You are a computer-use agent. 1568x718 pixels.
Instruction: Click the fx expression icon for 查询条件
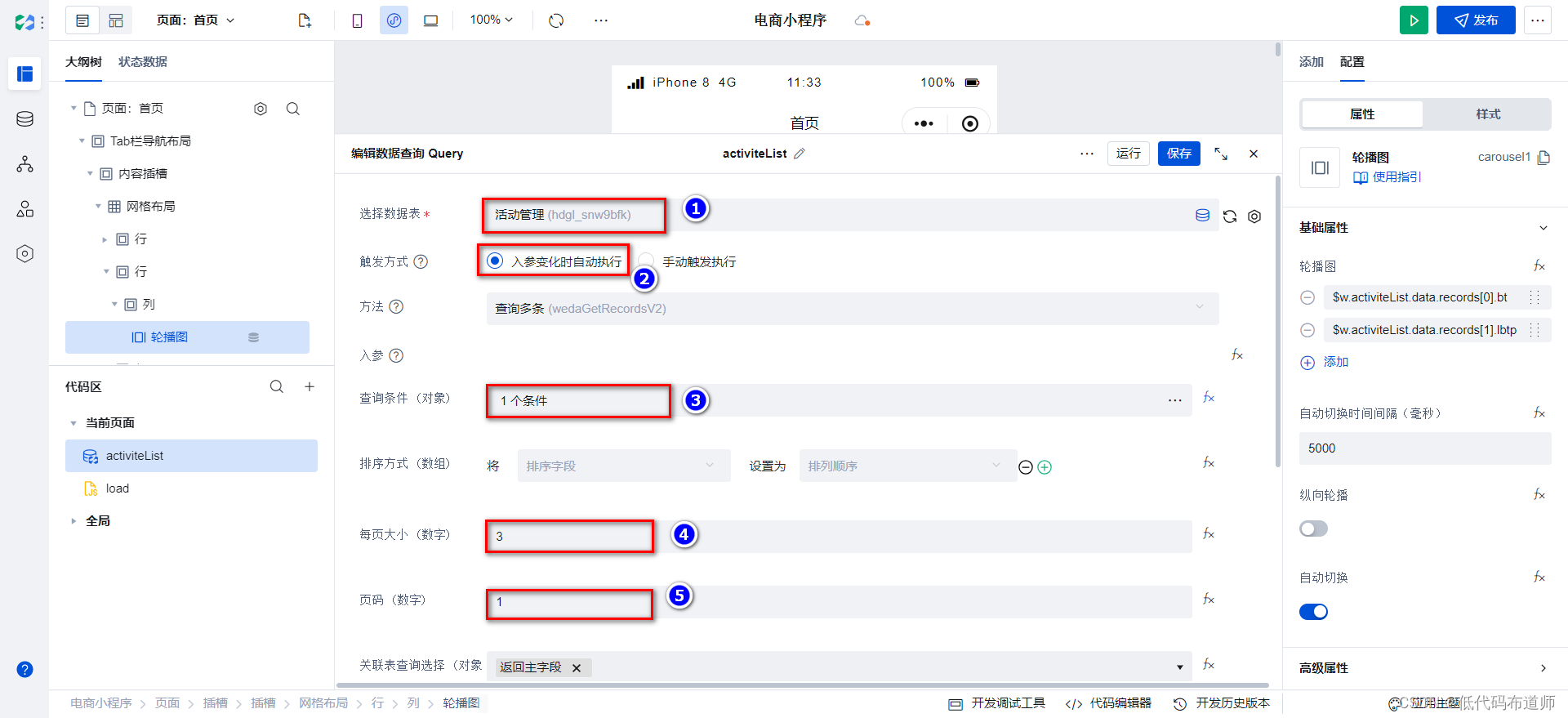coord(1209,398)
